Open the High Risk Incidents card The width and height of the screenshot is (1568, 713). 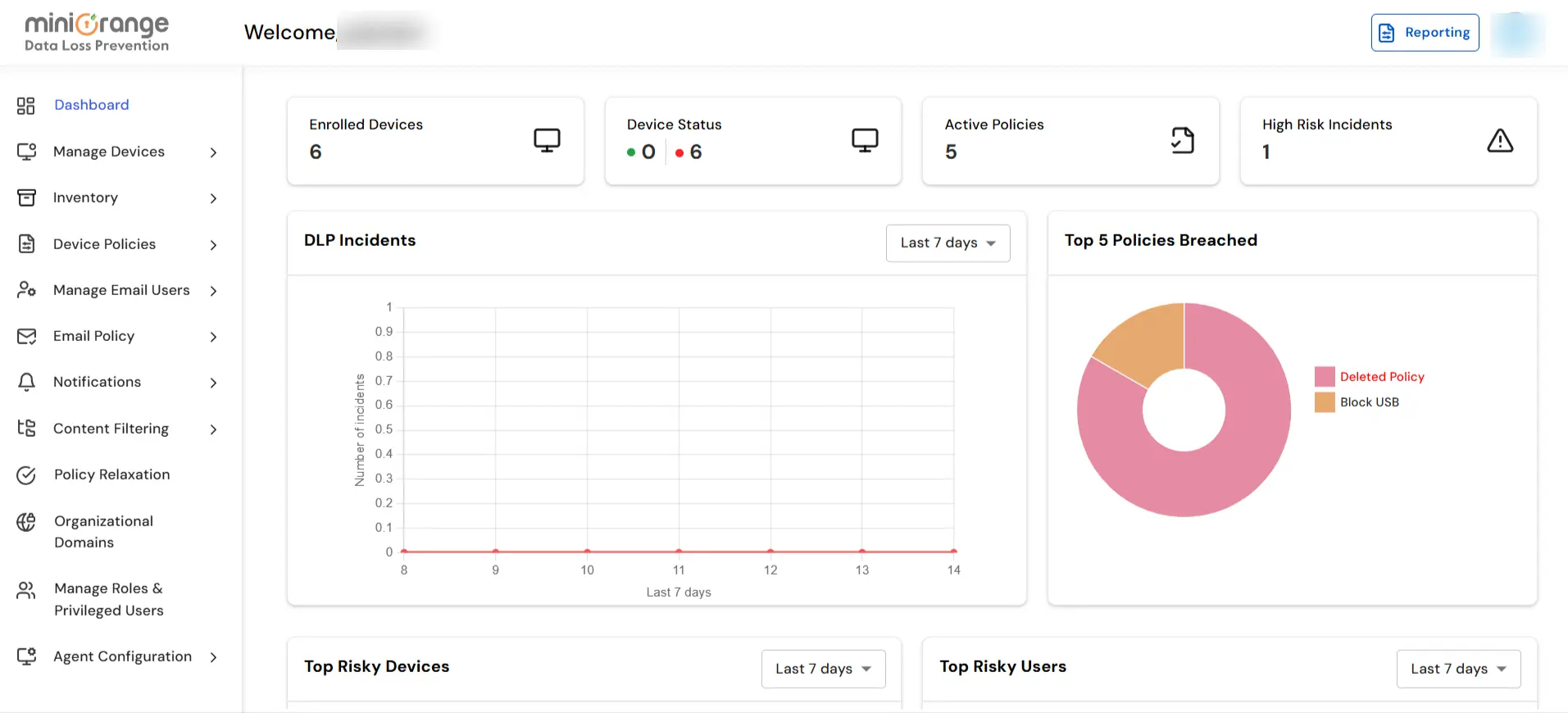[x=1388, y=141]
